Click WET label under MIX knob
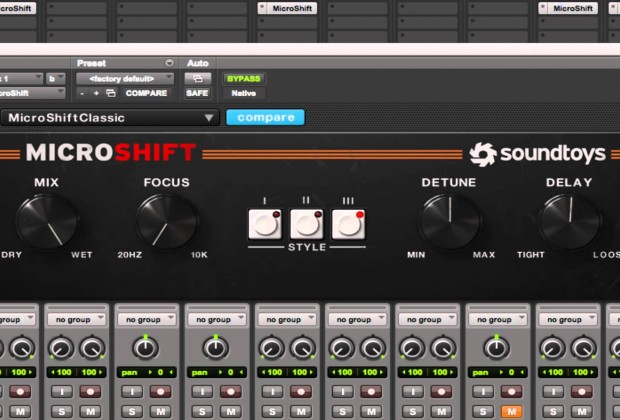The image size is (620, 420). tap(82, 255)
